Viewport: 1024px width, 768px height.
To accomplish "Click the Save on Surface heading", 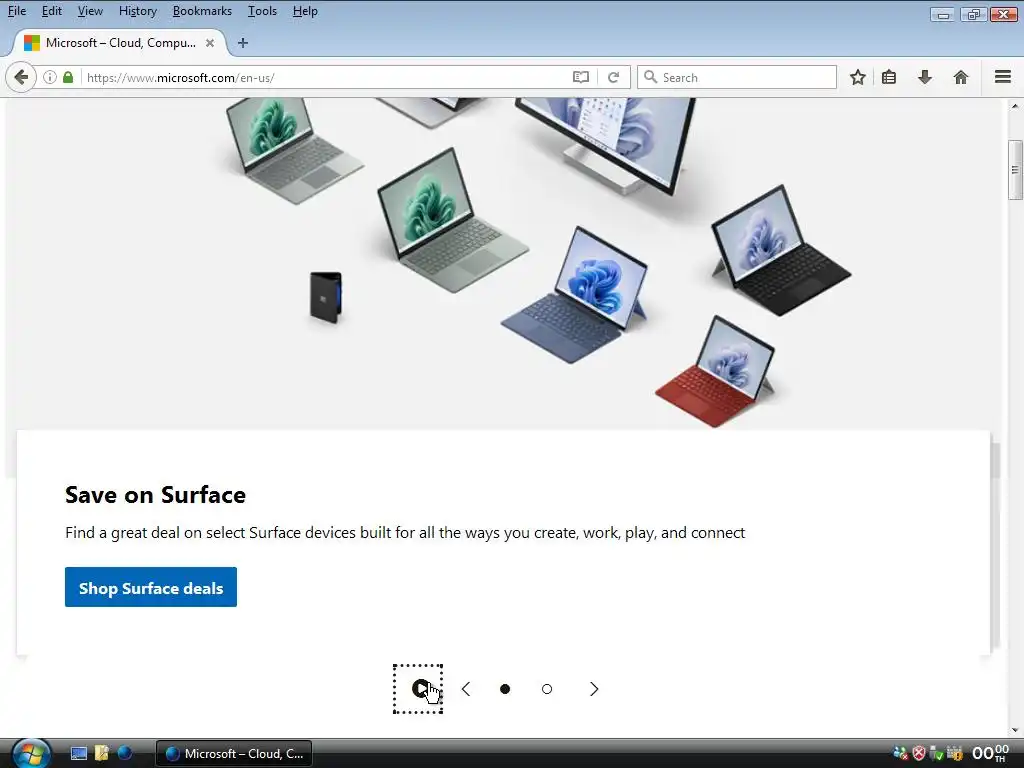I will coord(155,495).
